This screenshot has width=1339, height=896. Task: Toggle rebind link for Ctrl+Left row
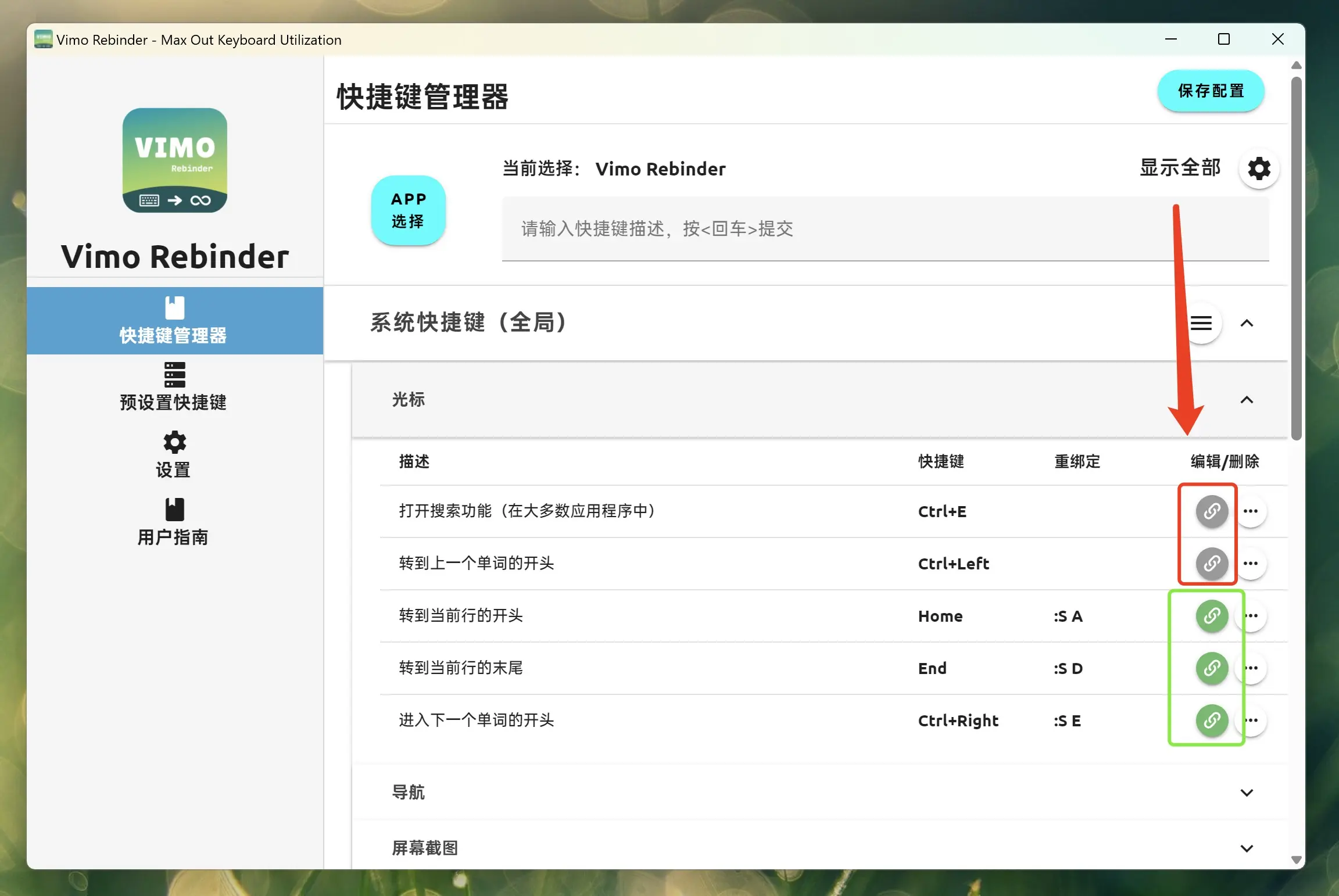coord(1212,564)
